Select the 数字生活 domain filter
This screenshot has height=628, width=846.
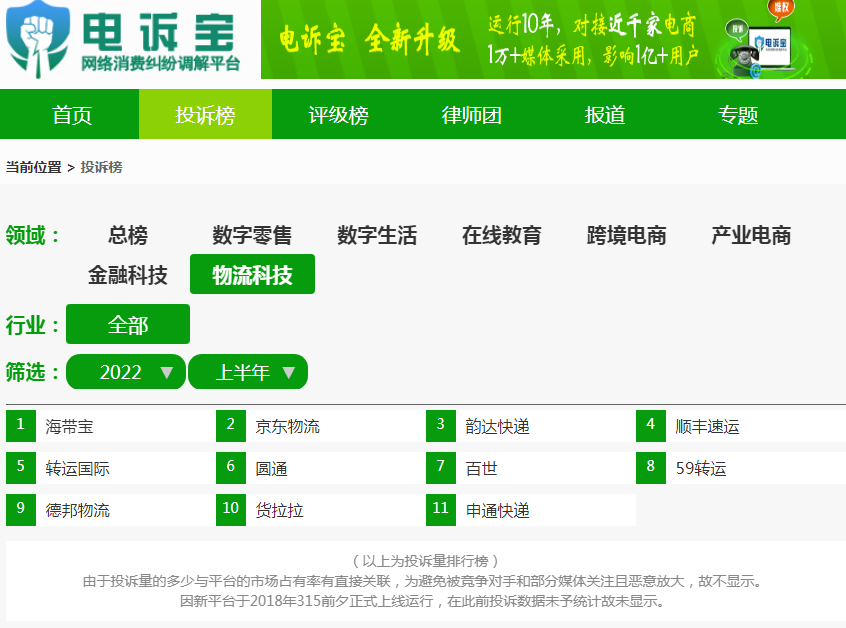click(377, 235)
